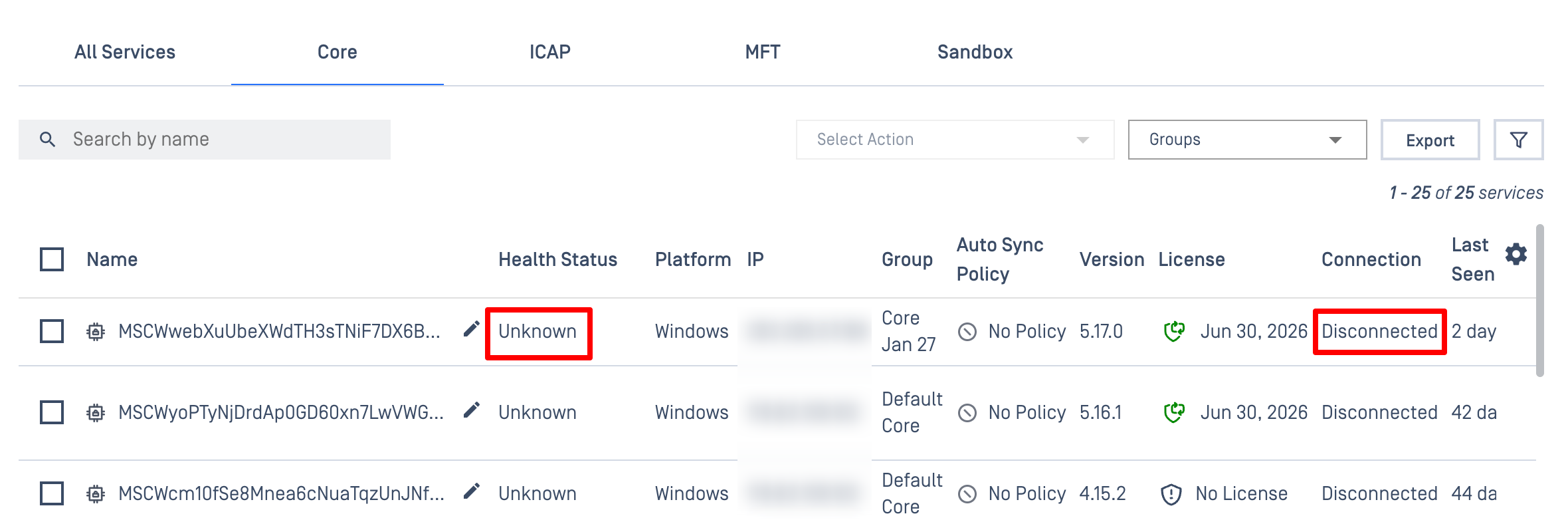The height and width of the screenshot is (520, 1568).
Task: Open the Select Action dropdown
Action: click(954, 140)
